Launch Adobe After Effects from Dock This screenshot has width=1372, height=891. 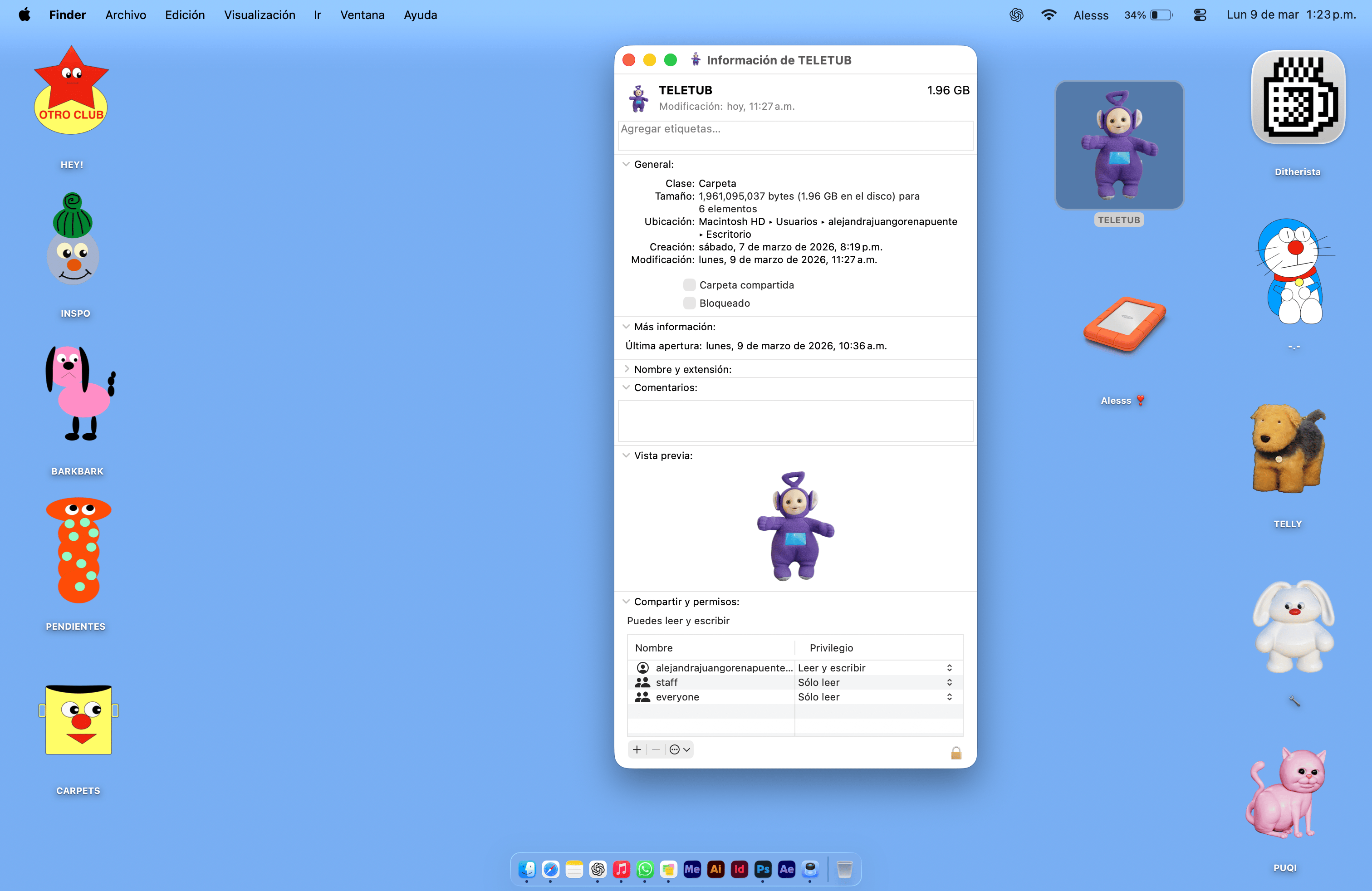click(x=787, y=869)
